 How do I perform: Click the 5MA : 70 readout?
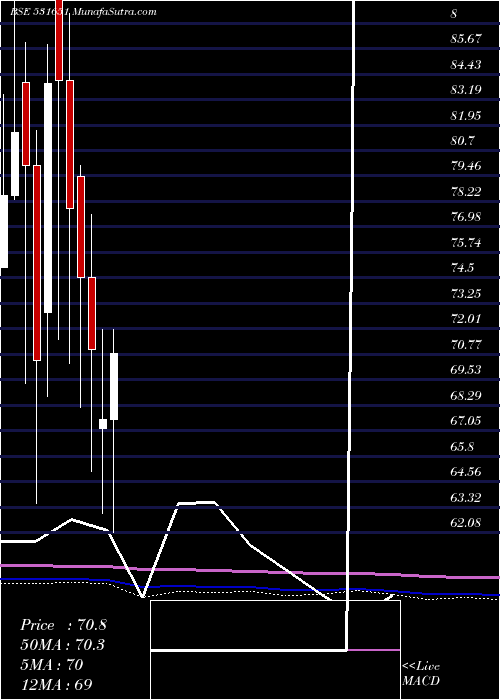tap(51, 665)
